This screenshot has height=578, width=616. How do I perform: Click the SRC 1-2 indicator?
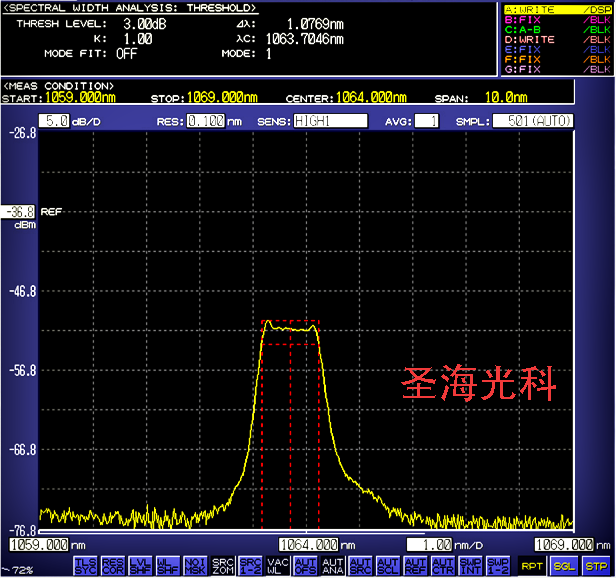point(250,566)
